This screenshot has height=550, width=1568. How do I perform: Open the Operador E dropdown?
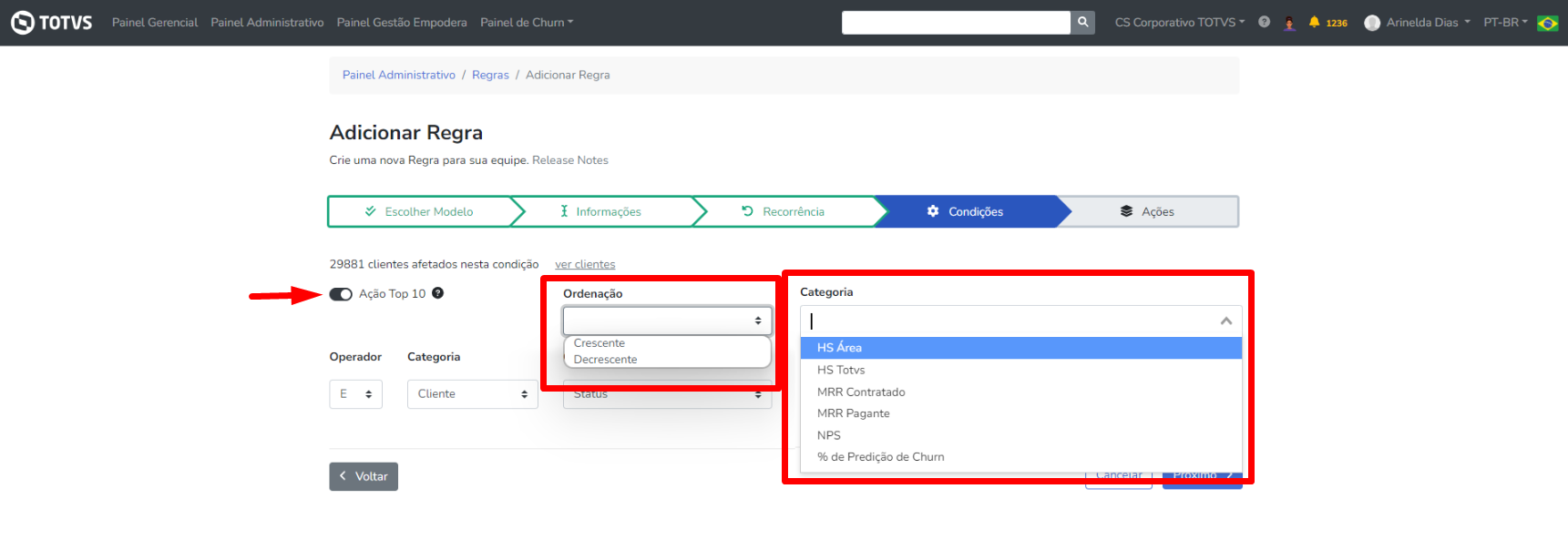355,394
